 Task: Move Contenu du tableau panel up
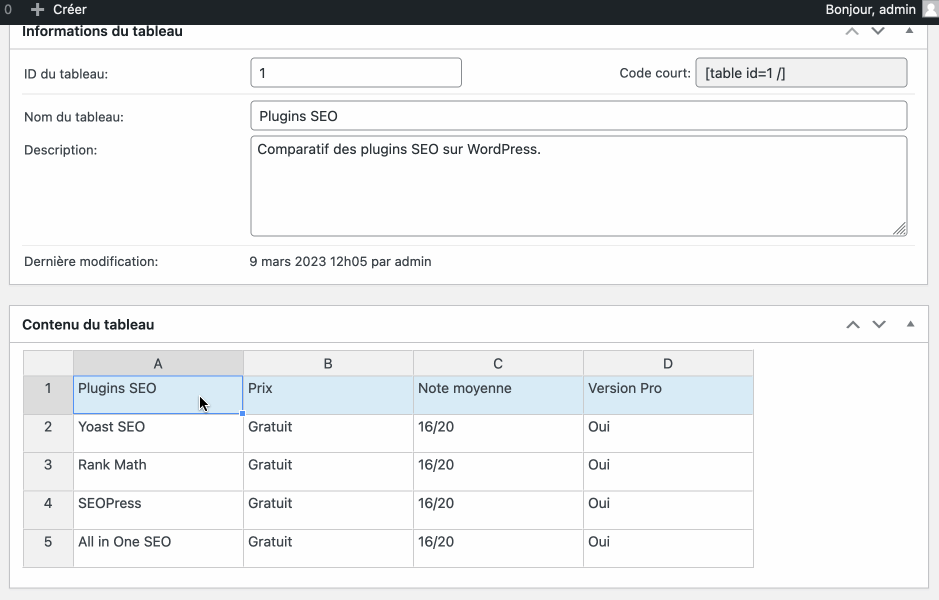tap(853, 325)
